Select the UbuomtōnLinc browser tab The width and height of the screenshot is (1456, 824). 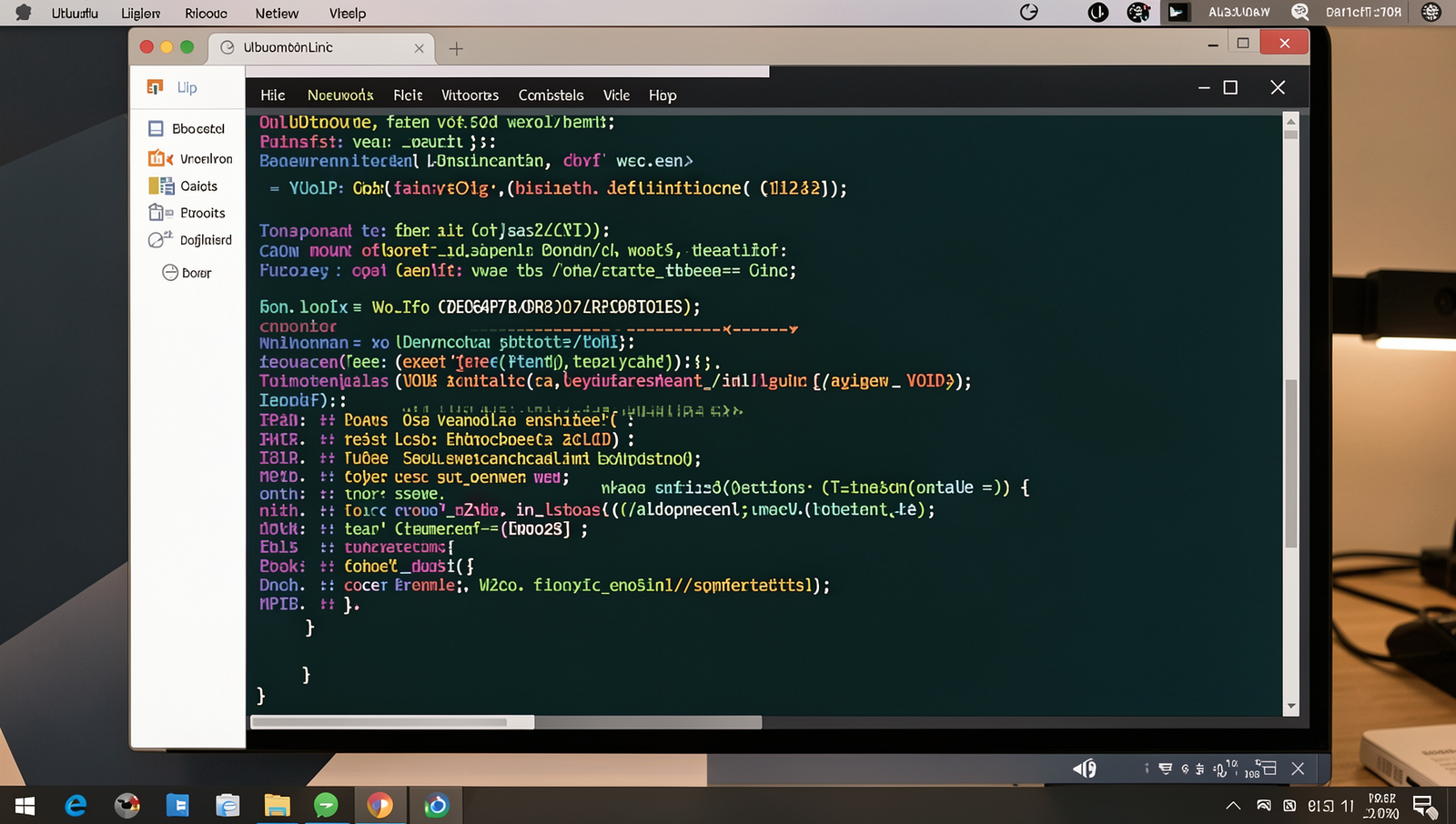tap(322, 47)
